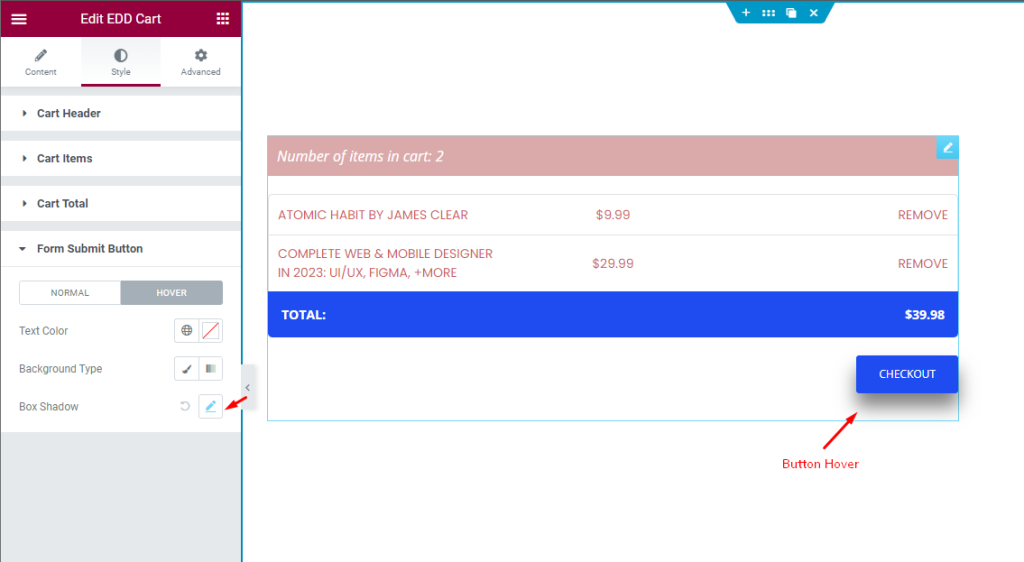Edit Box Shadow with pencil icon

coord(210,406)
